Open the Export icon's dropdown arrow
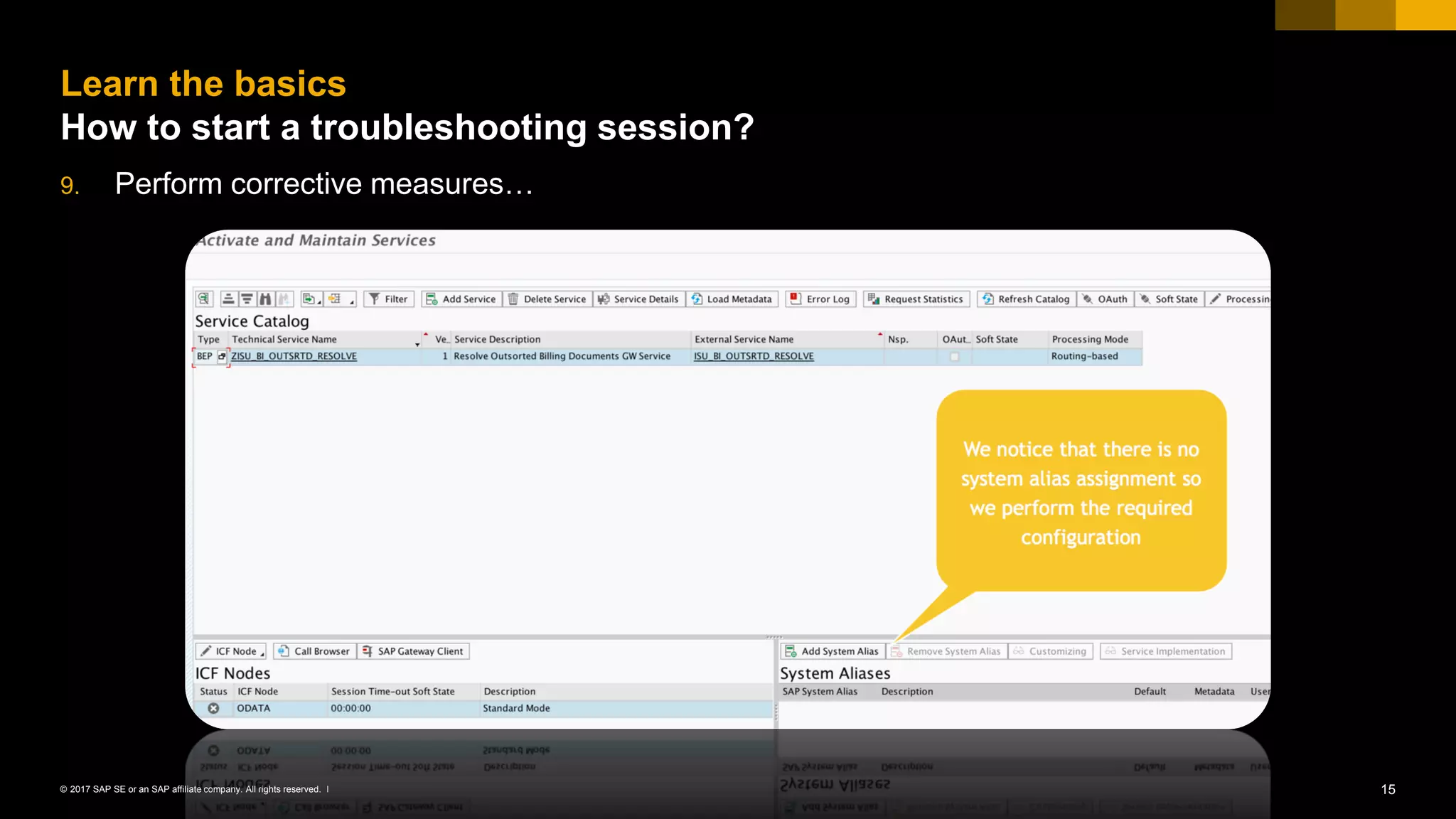The height and width of the screenshot is (819, 1456). point(320,302)
